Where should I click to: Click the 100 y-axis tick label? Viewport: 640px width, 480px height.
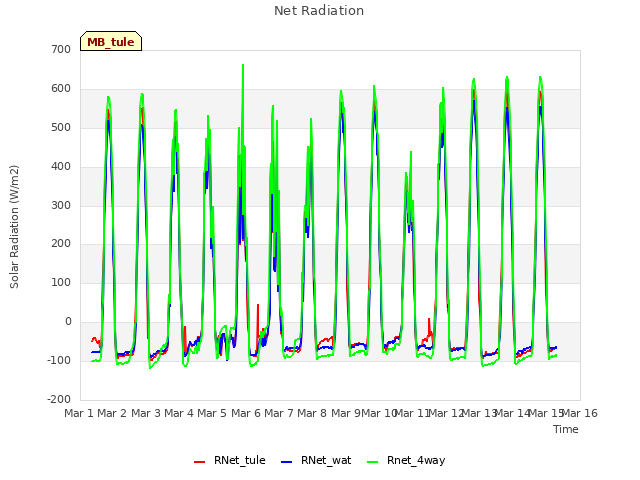click(x=61, y=282)
